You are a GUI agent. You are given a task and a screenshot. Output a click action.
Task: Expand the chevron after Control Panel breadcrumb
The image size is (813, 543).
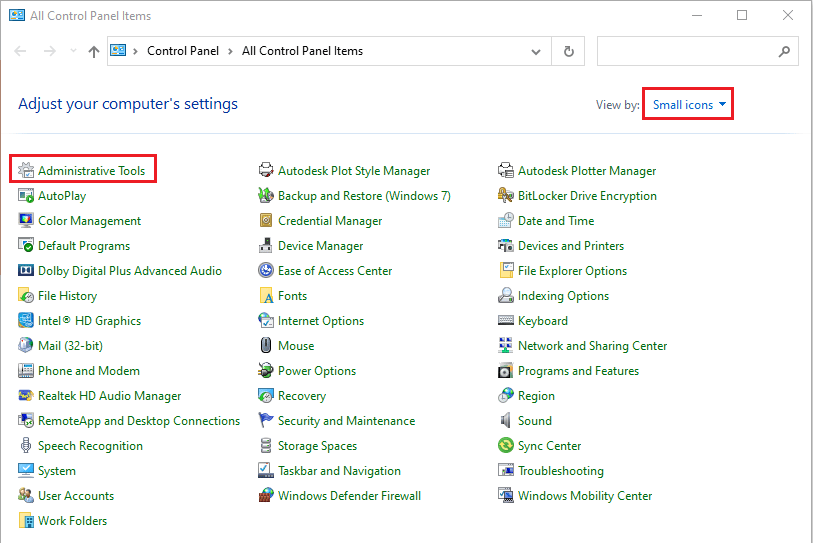pyautogui.click(x=230, y=51)
